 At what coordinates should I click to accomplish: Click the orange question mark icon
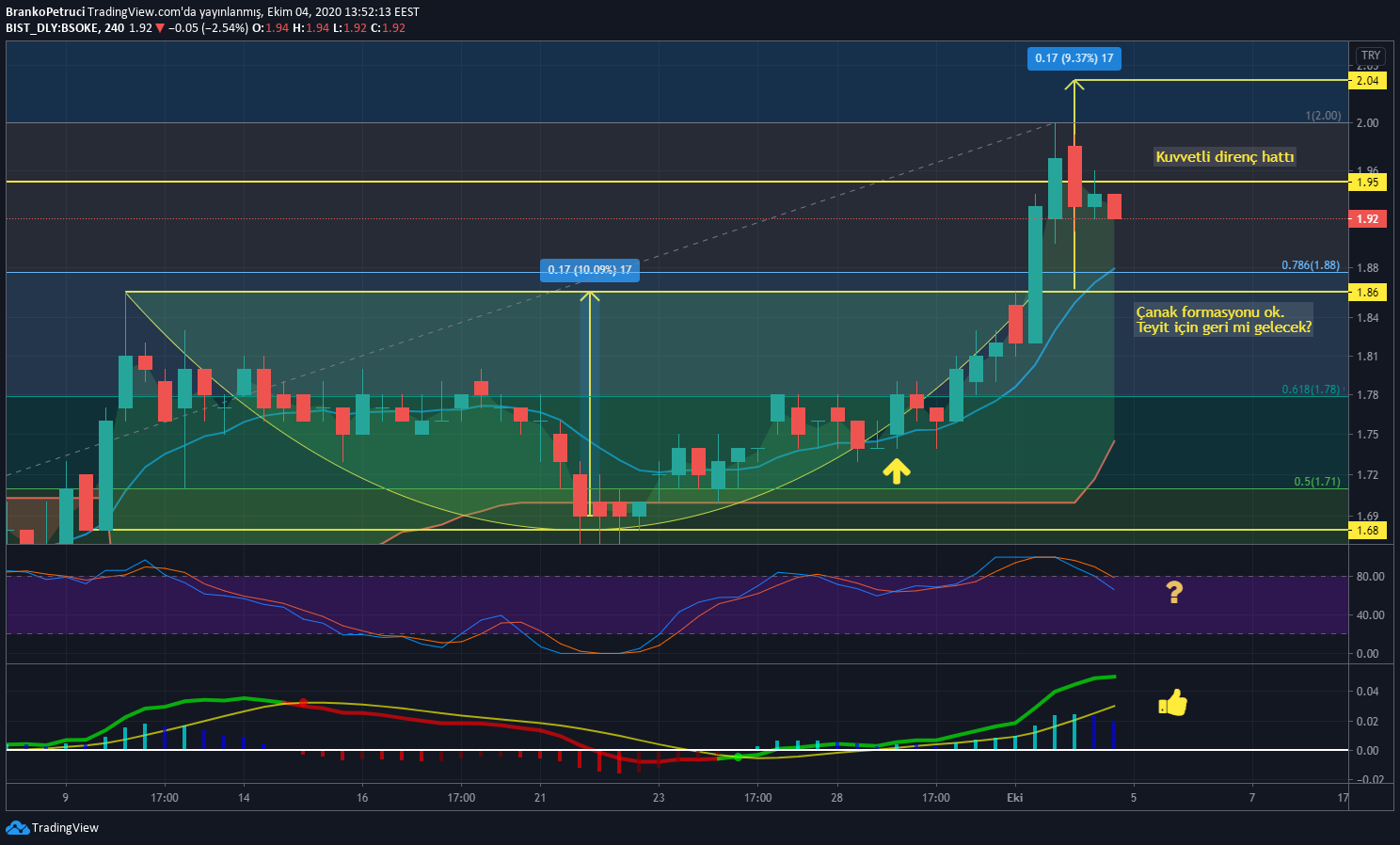coord(1174,592)
